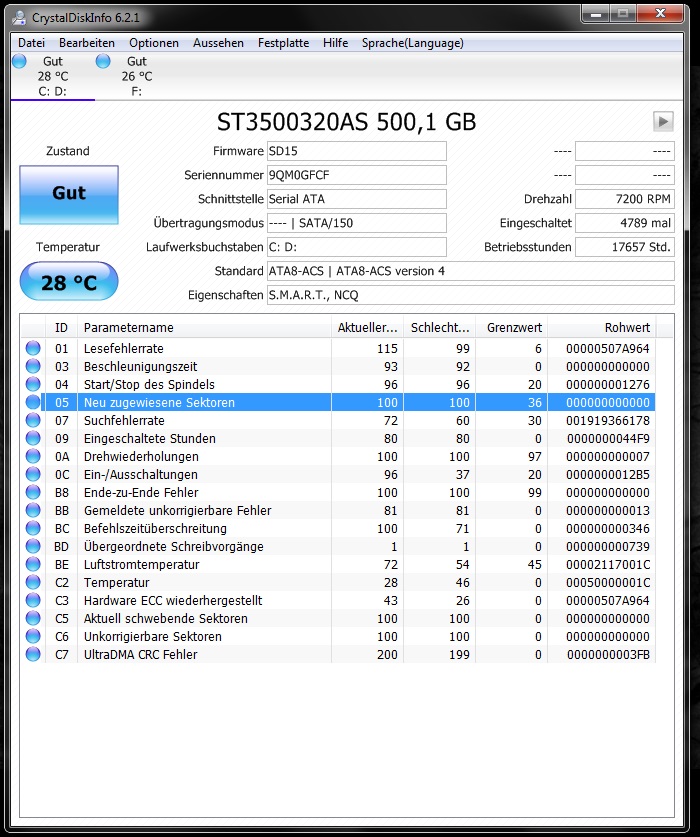Screen dimensions: 700x837
Task: Click status orb of Aktuell schwebende Sektoren row
Action: (x=33, y=618)
